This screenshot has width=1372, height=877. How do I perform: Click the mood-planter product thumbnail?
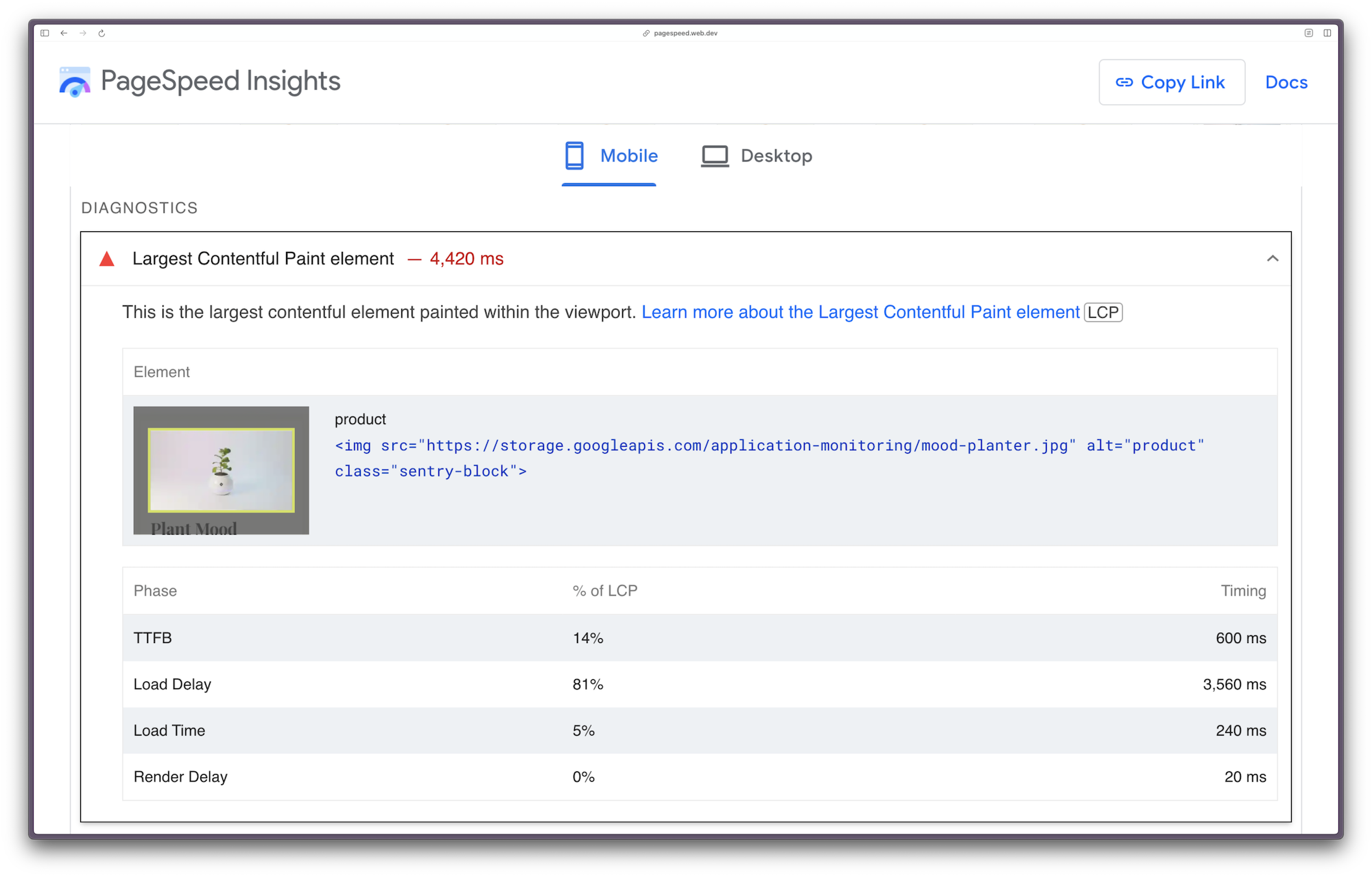click(x=221, y=469)
